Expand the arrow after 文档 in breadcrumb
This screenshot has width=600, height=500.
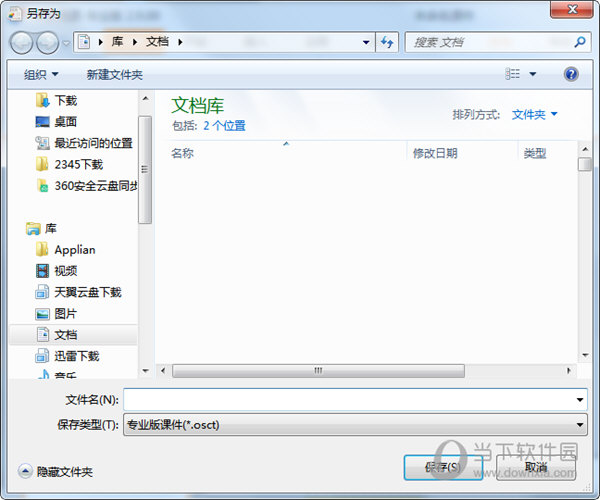click(180, 42)
